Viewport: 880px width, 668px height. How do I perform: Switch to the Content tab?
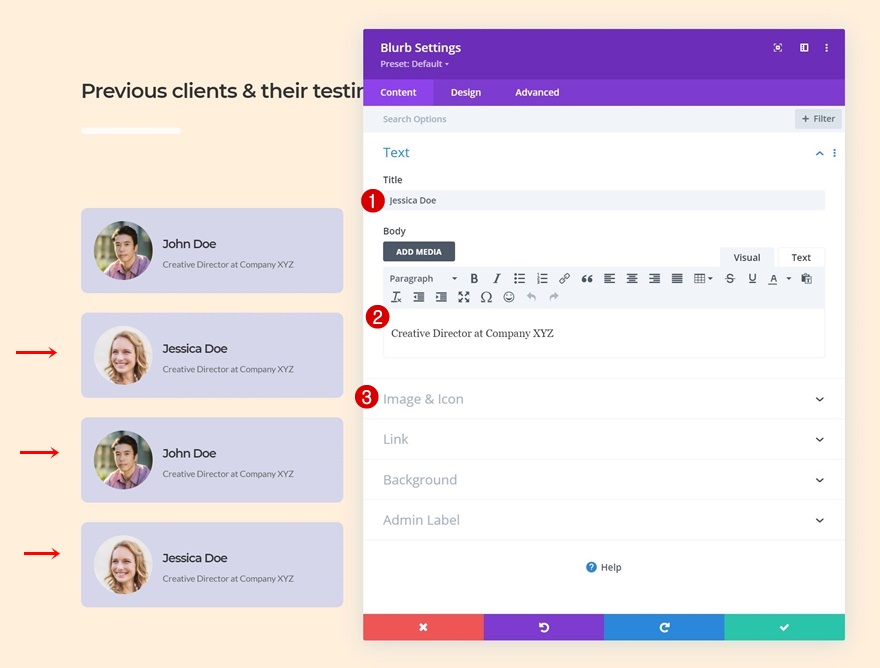click(398, 93)
